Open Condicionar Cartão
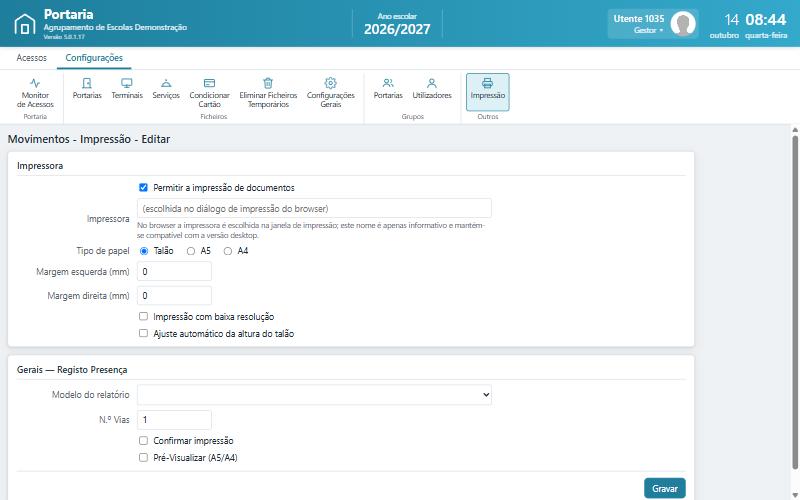Viewport: 800px width, 500px height. (x=209, y=92)
